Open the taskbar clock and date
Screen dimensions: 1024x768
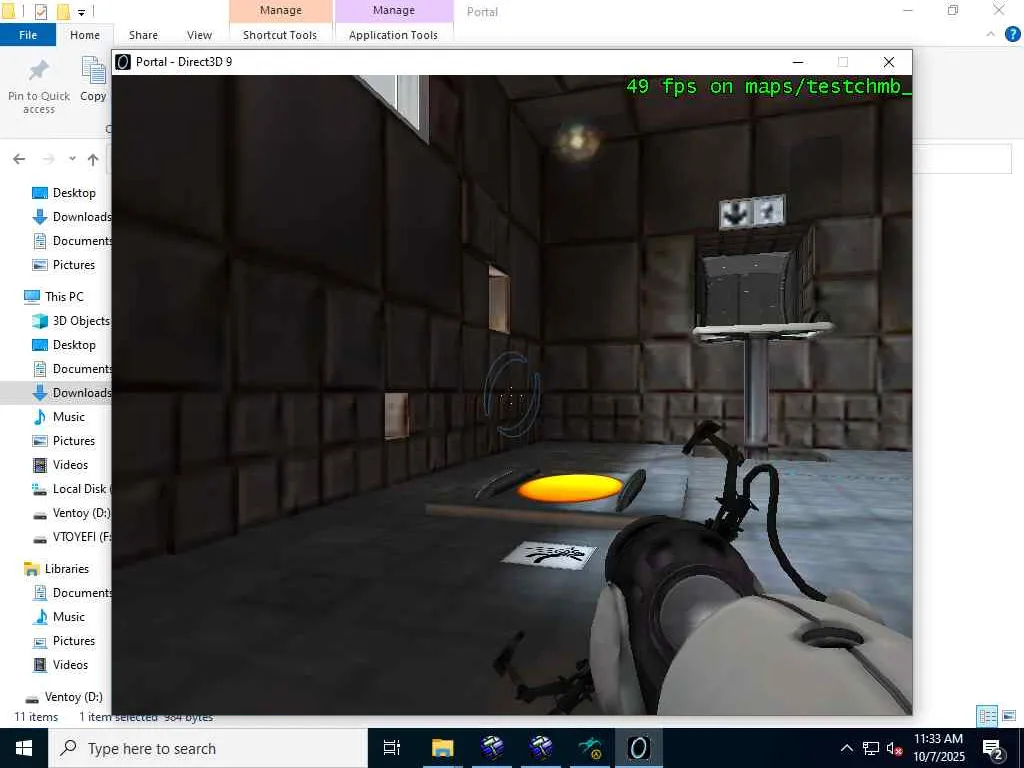click(938, 748)
